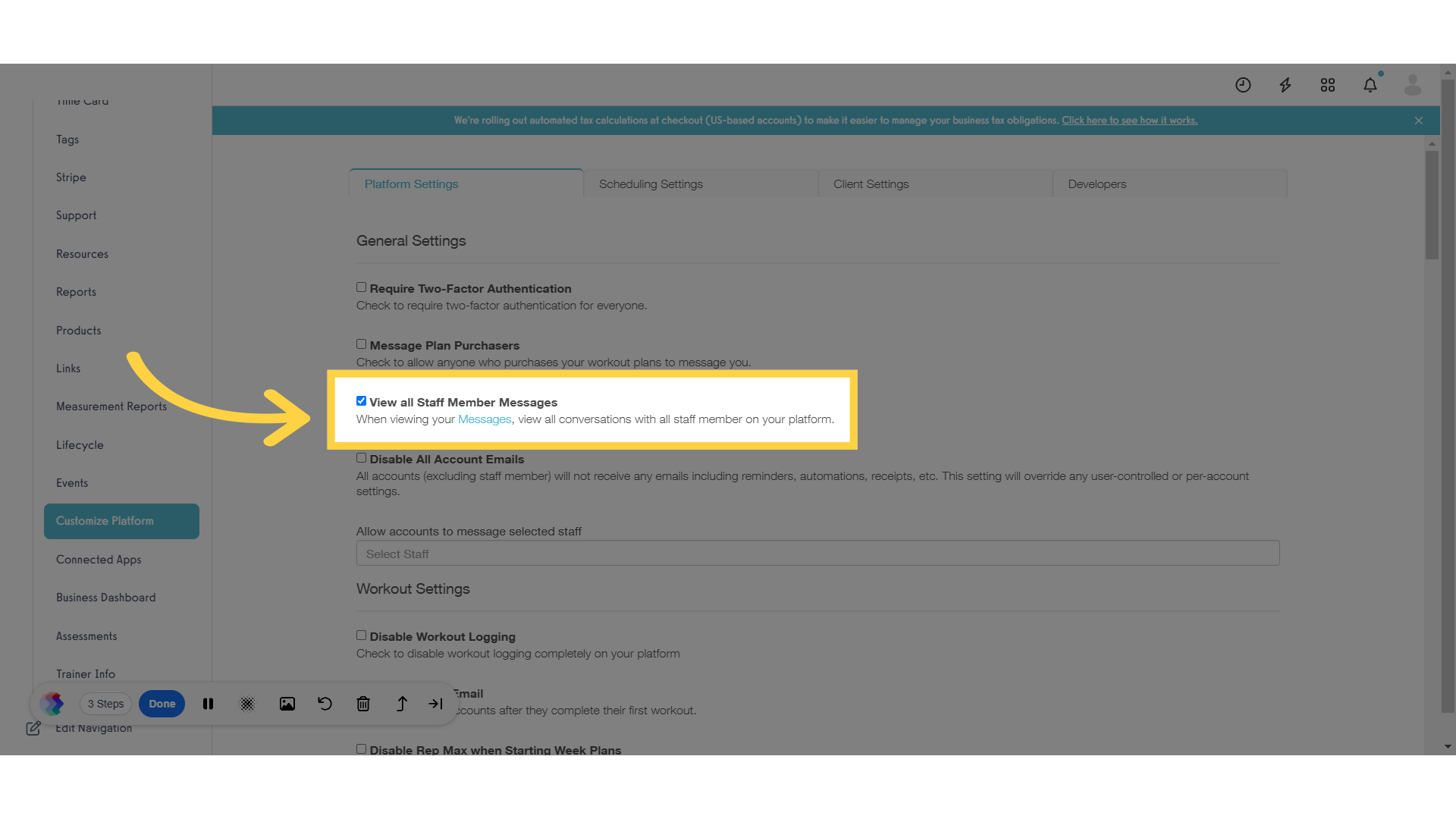Open Scheduling Settings tab
The width and height of the screenshot is (1456, 819).
(650, 183)
